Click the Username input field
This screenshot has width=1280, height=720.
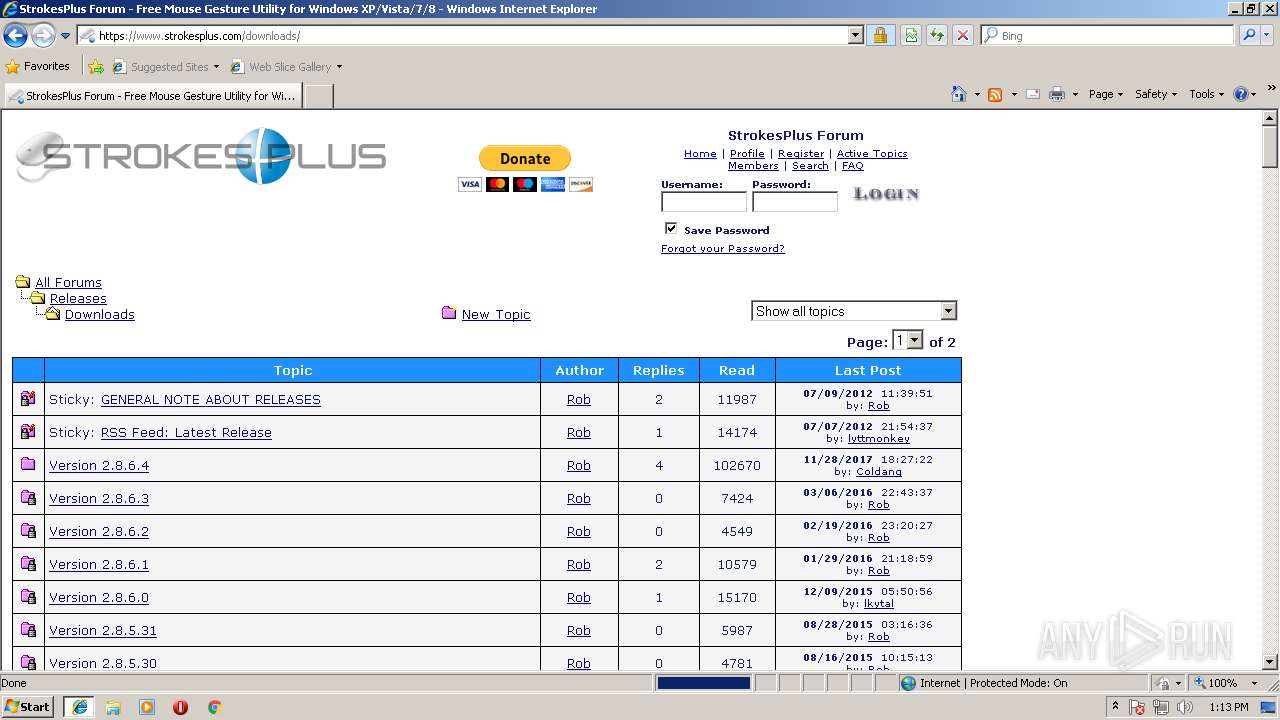tap(704, 202)
